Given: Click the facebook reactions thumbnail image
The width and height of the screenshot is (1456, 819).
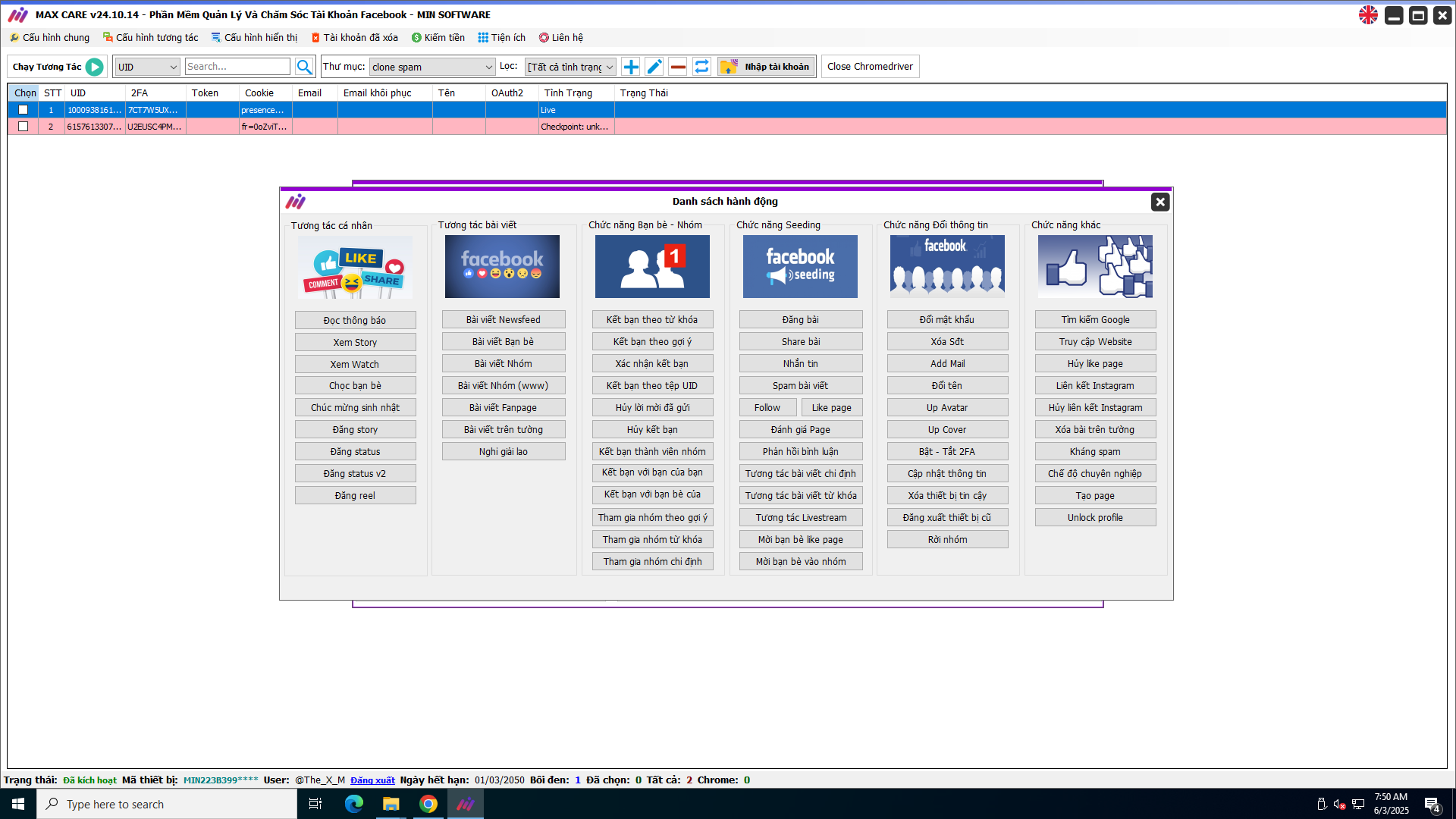Looking at the screenshot, I should 502,267.
